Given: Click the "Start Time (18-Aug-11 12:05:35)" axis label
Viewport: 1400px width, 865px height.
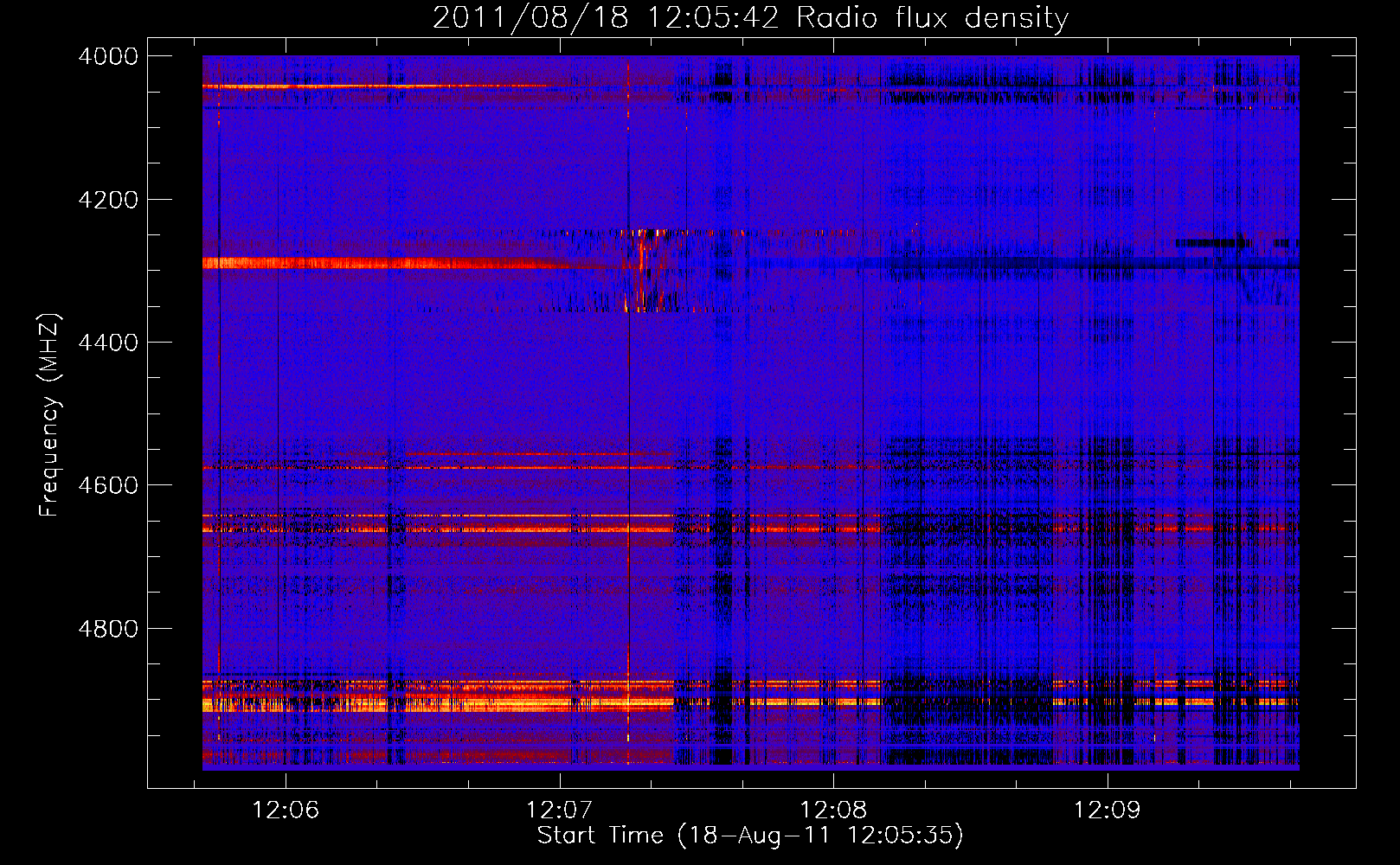Looking at the screenshot, I should point(750,835).
